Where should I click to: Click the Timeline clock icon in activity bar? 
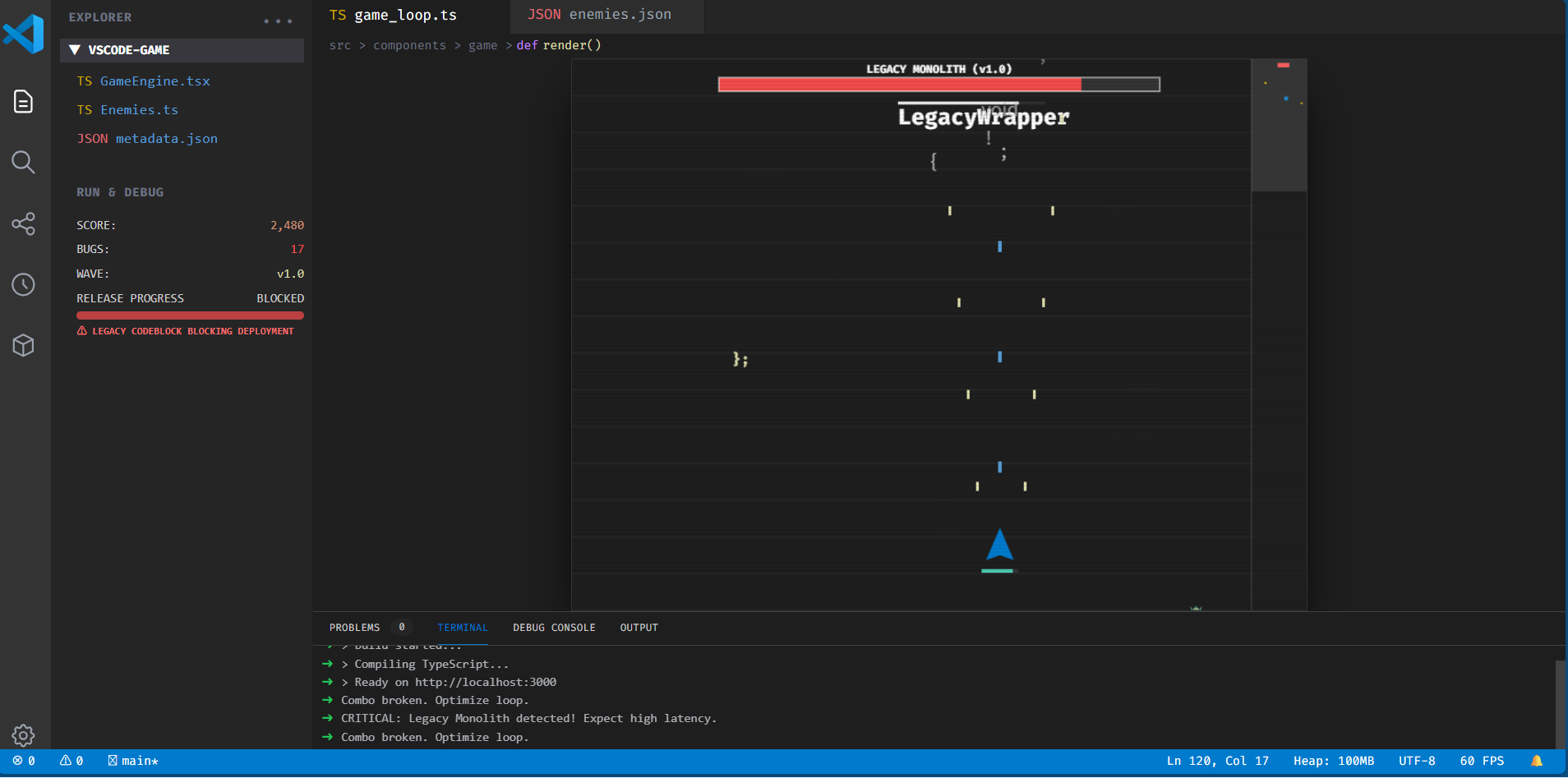[x=23, y=284]
